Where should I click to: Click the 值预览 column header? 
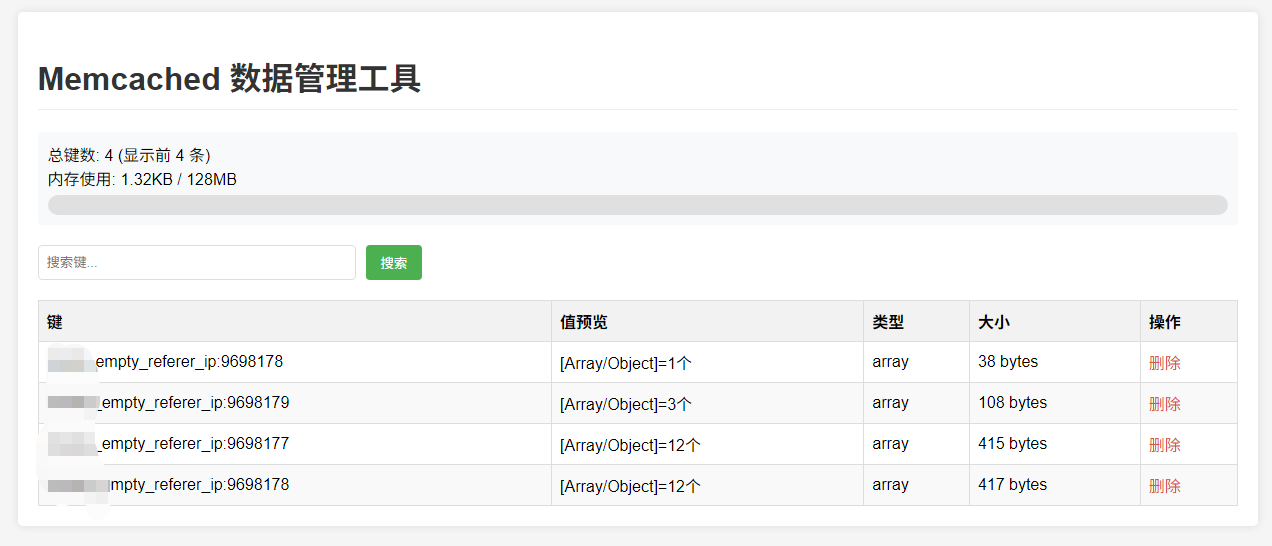584,322
